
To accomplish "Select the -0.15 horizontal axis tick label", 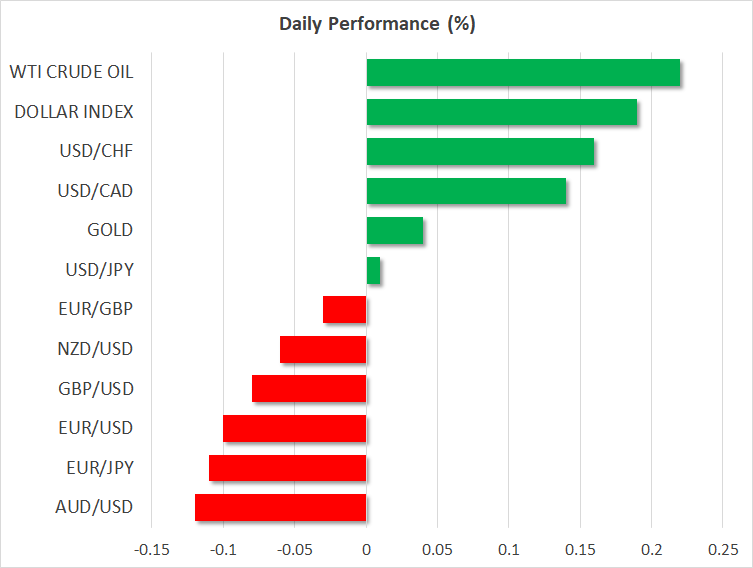I will 151,548.
